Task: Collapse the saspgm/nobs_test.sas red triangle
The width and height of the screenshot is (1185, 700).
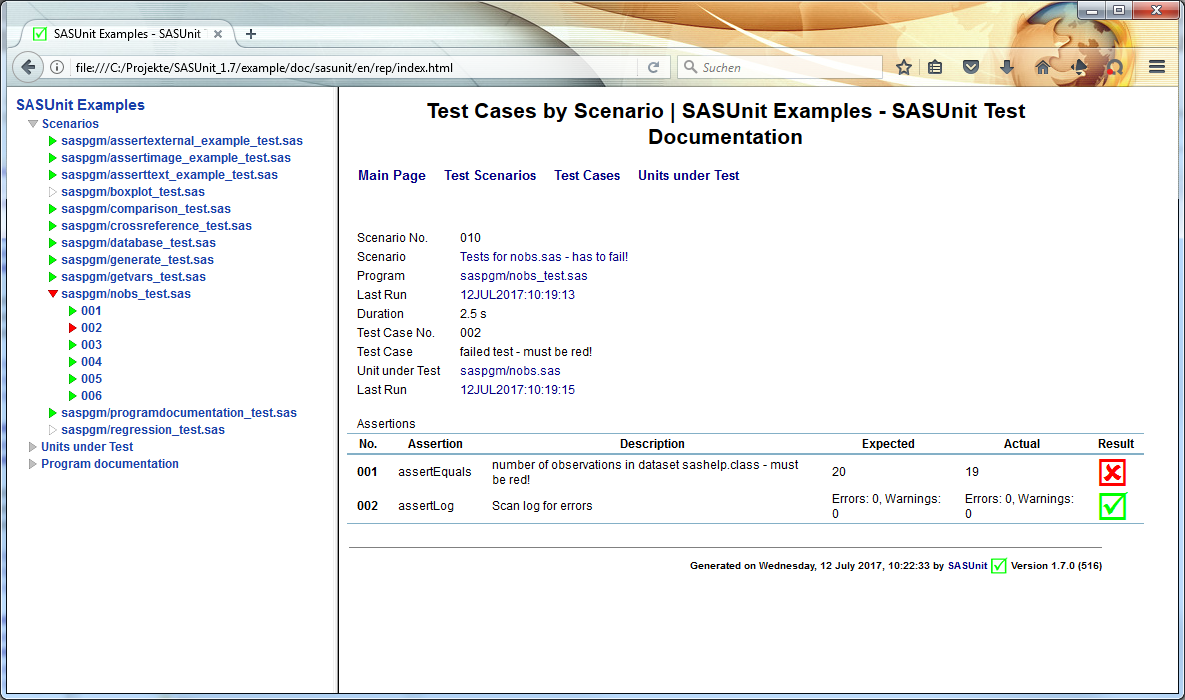Action: (x=53, y=293)
